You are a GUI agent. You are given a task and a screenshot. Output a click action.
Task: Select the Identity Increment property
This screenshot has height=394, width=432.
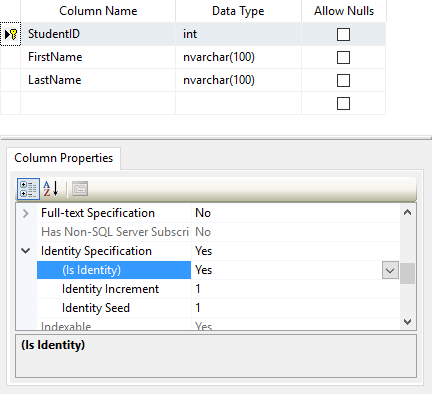click(x=110, y=289)
